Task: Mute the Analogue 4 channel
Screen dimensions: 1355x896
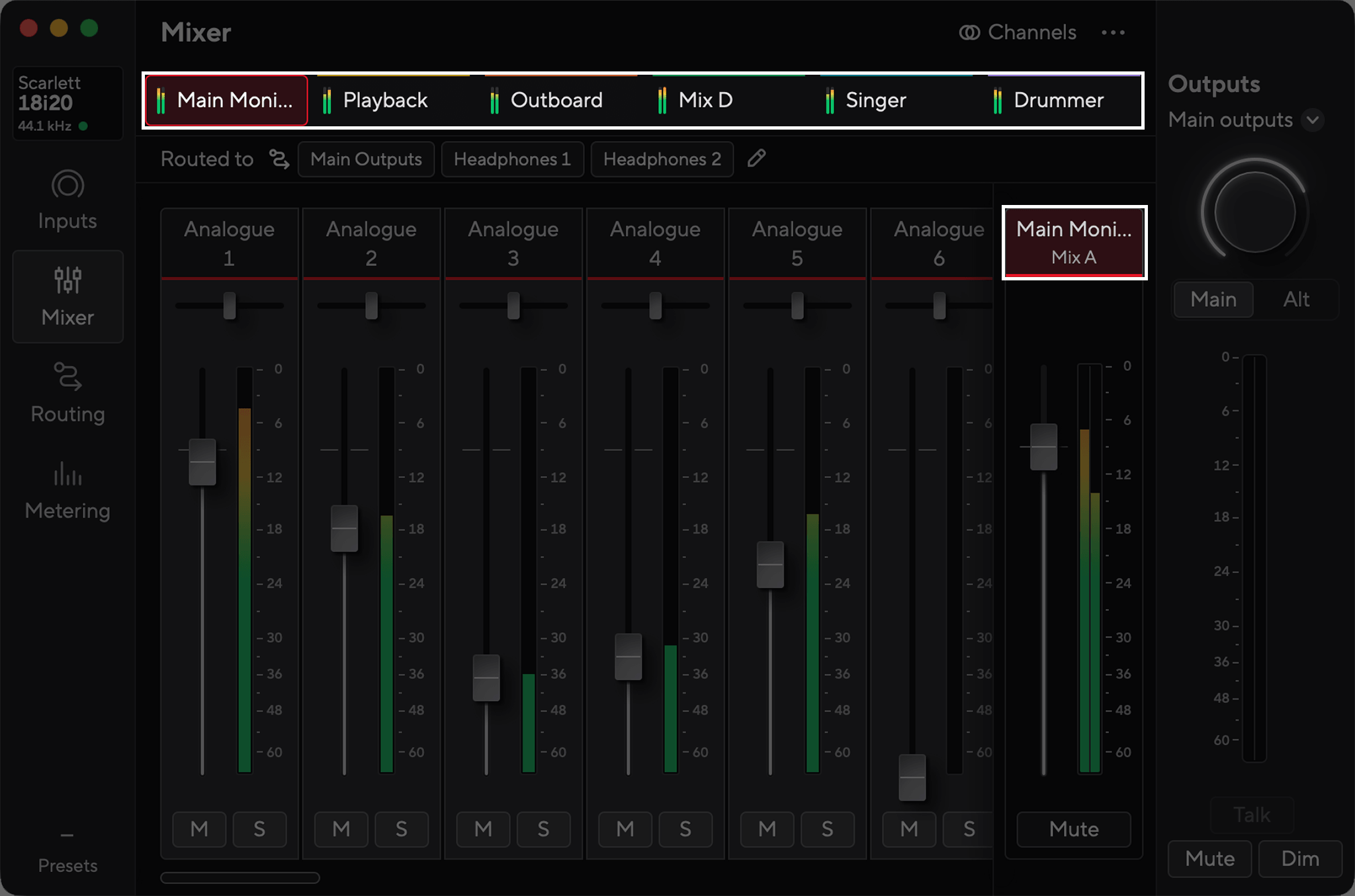Action: pos(625,829)
